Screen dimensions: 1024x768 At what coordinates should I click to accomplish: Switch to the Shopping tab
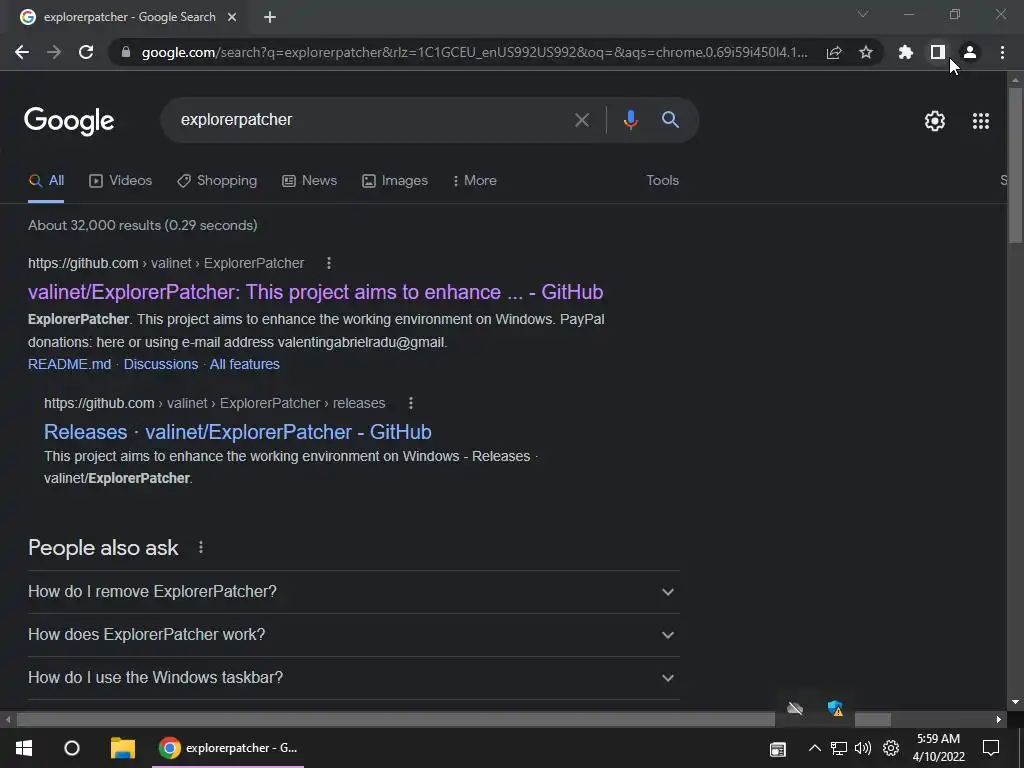click(x=217, y=181)
